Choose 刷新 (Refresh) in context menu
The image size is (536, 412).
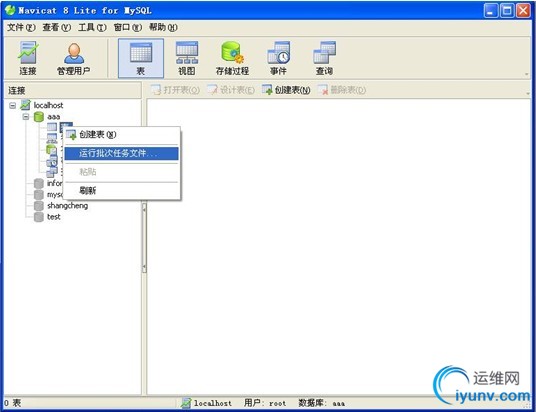122,190
